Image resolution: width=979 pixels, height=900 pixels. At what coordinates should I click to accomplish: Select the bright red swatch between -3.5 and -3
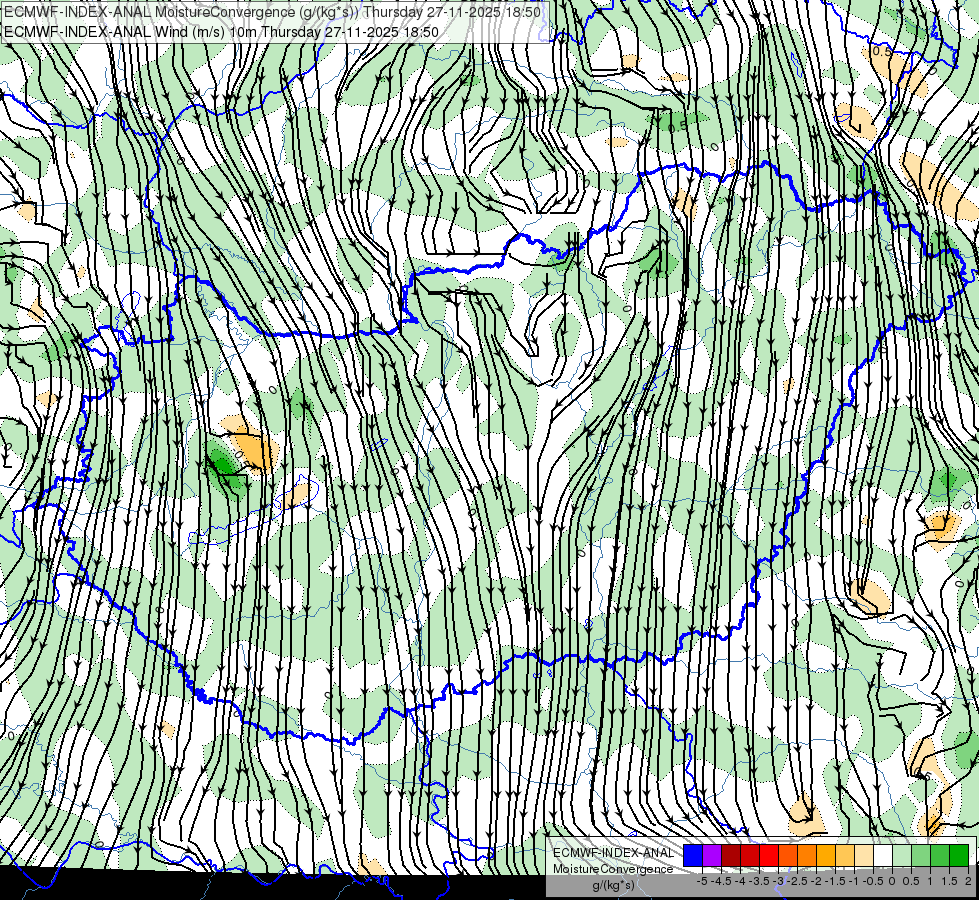pyautogui.click(x=769, y=856)
